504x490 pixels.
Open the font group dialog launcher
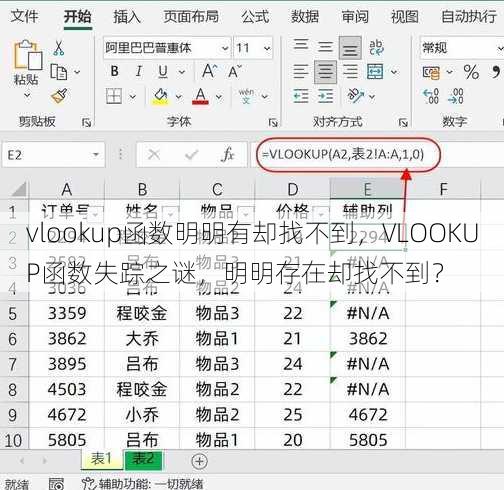click(273, 123)
